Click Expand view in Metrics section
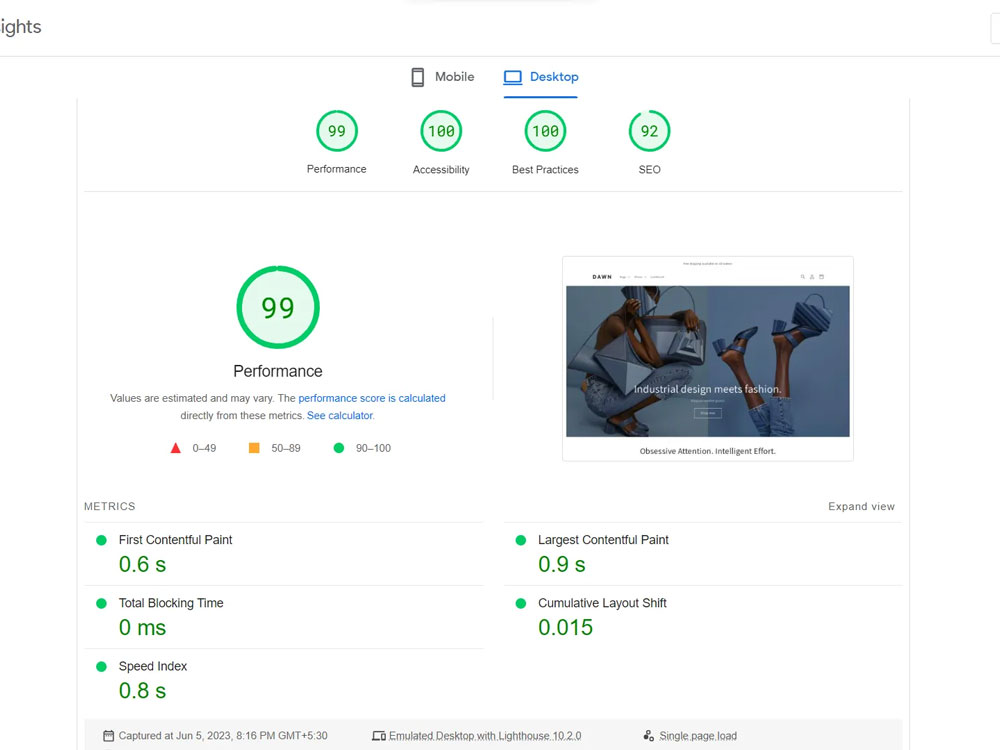Image resolution: width=1000 pixels, height=750 pixels. 861,506
